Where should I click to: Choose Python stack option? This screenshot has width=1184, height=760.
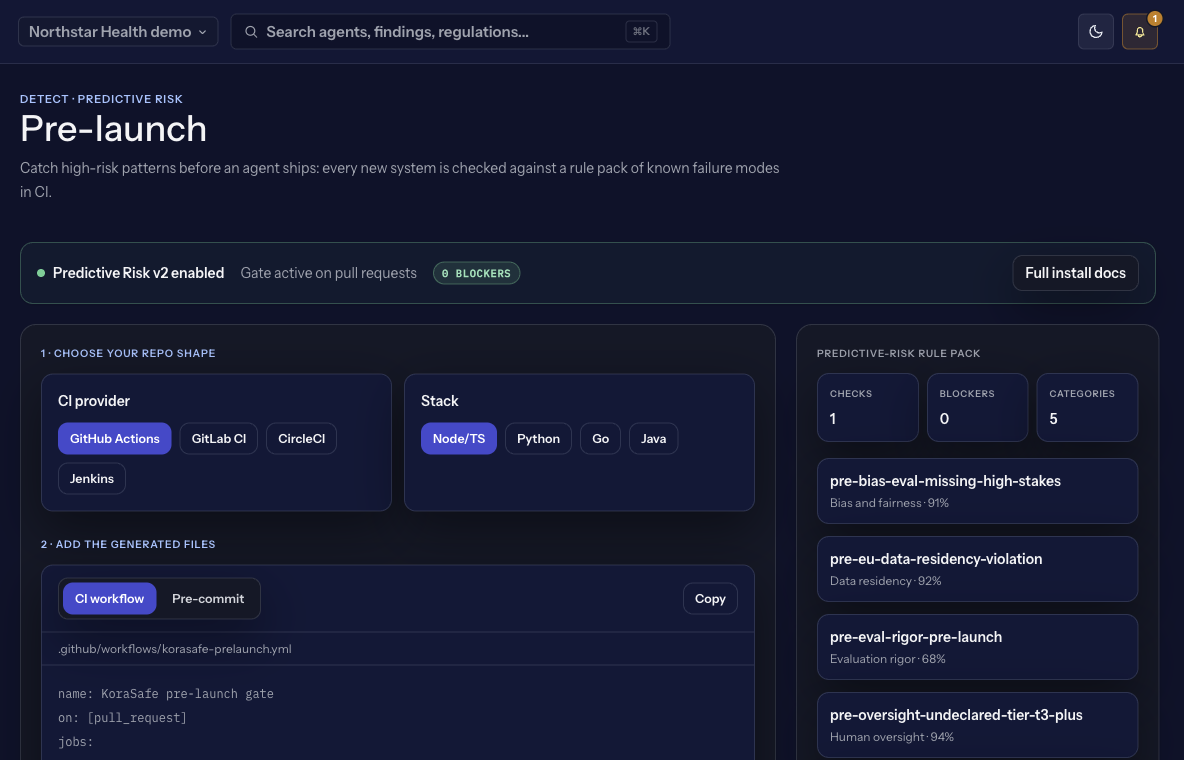point(538,438)
